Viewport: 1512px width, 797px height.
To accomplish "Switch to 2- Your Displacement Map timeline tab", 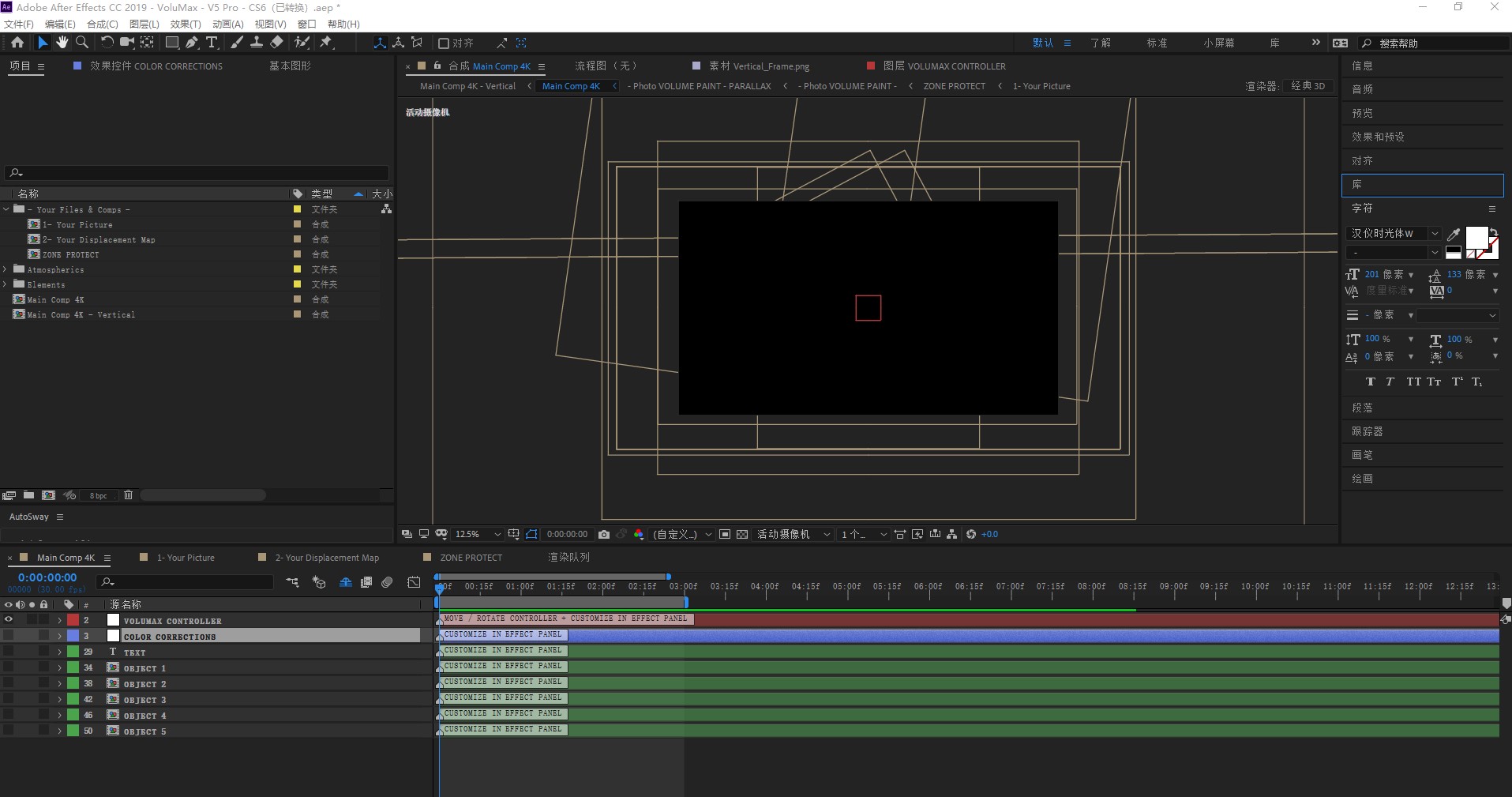I will [327, 558].
